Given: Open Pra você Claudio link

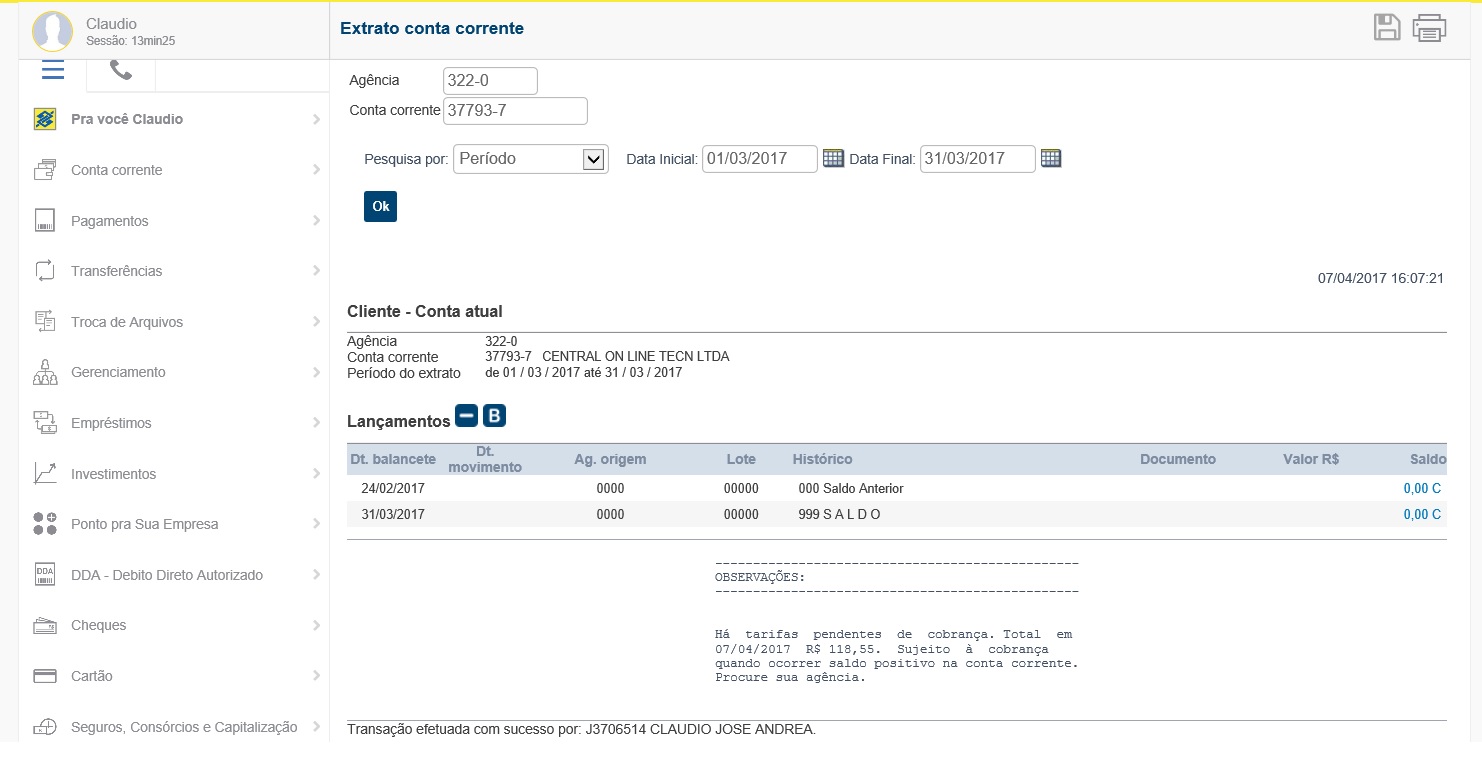Looking at the screenshot, I should (x=127, y=119).
